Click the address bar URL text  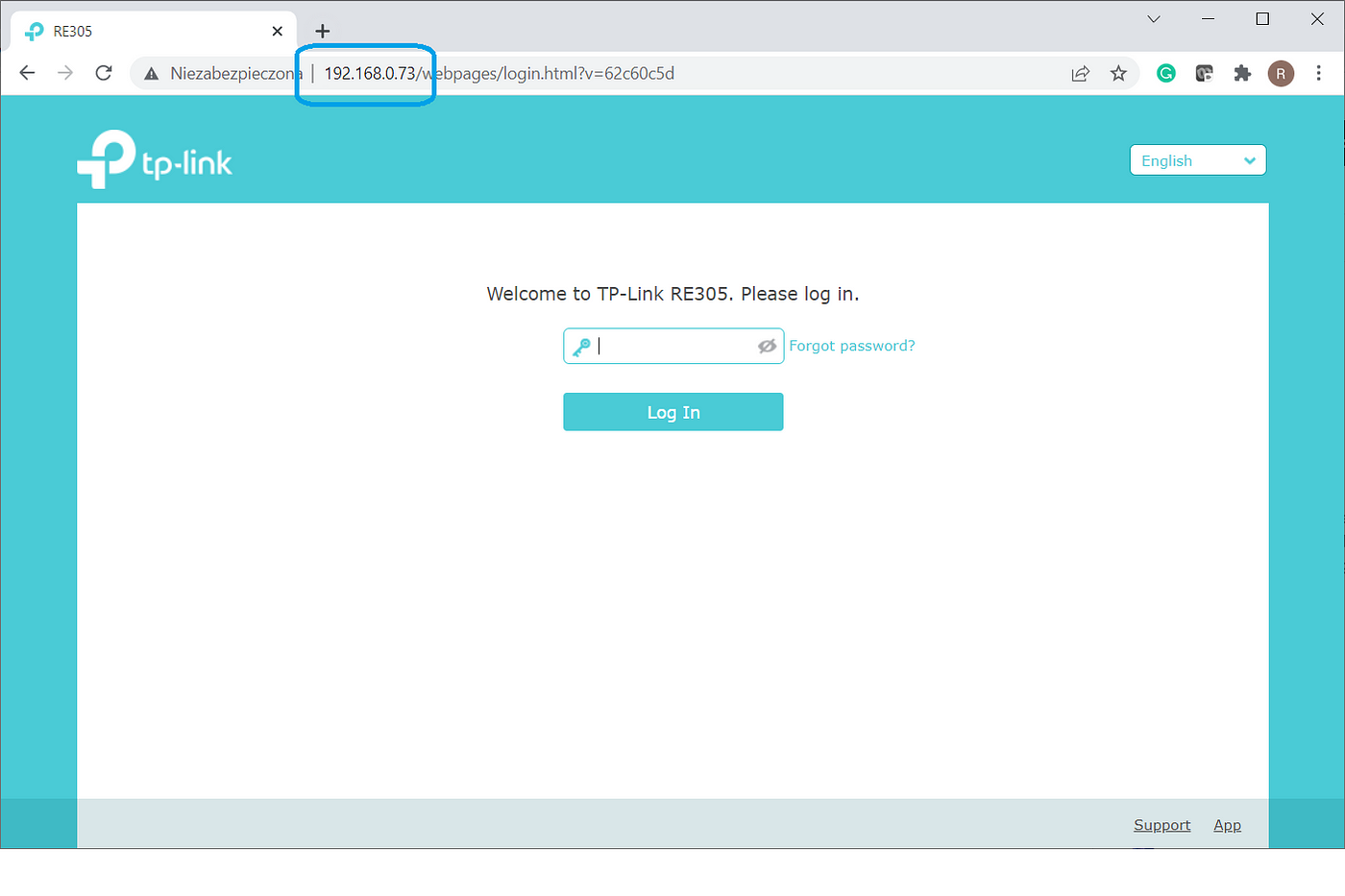(x=500, y=73)
